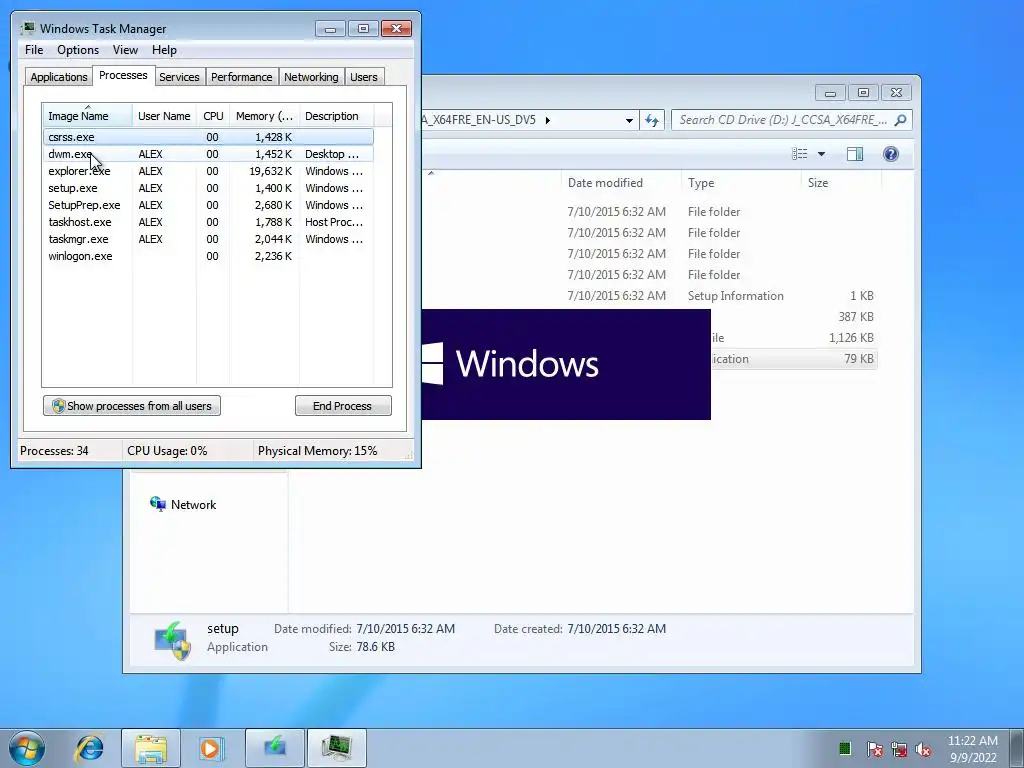Click setup application icon in details pane
This screenshot has height=768, width=1024.
click(172, 639)
